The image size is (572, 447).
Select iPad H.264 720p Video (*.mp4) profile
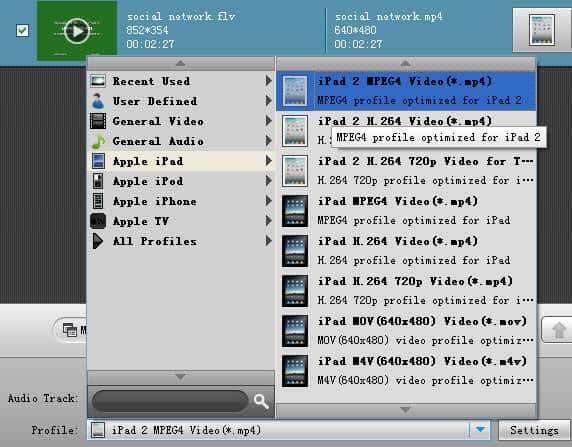coord(406,291)
